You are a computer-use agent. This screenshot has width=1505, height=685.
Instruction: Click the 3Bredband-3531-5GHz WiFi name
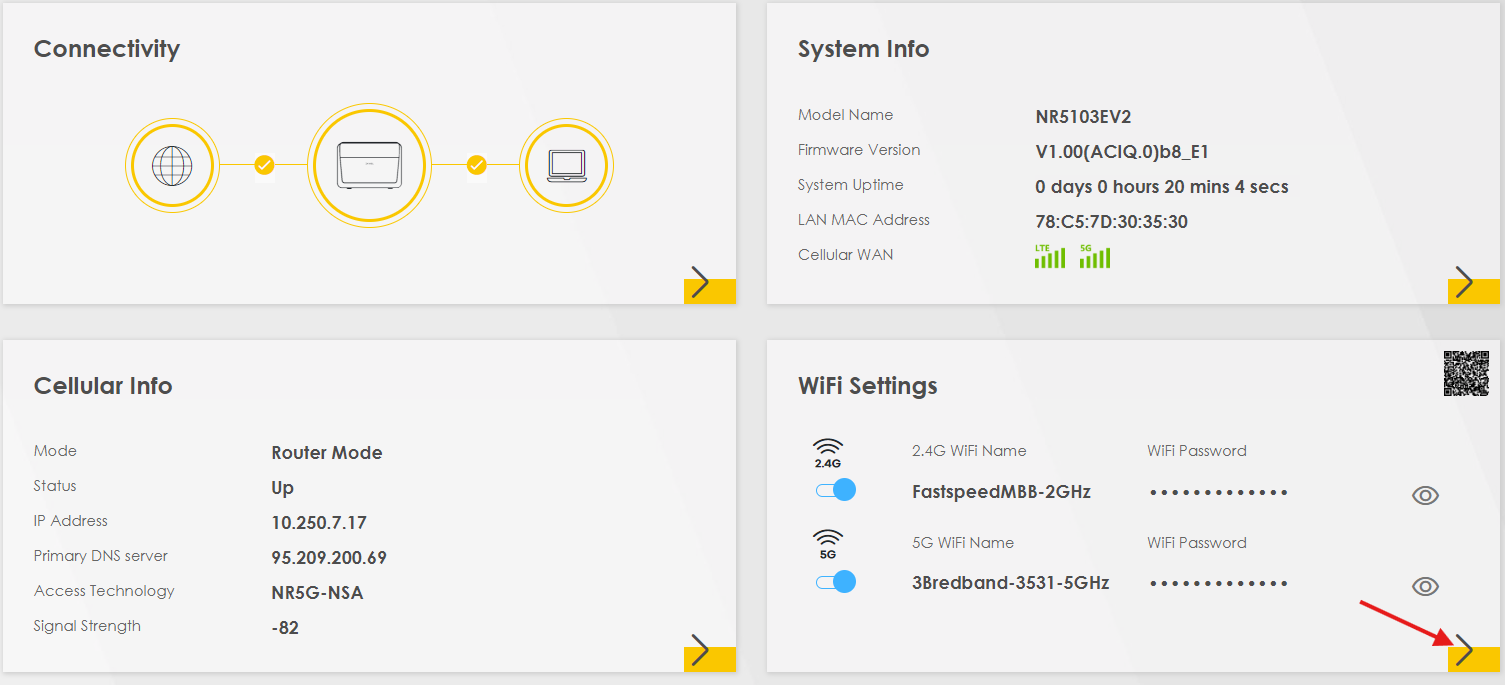pyautogui.click(x=1010, y=583)
